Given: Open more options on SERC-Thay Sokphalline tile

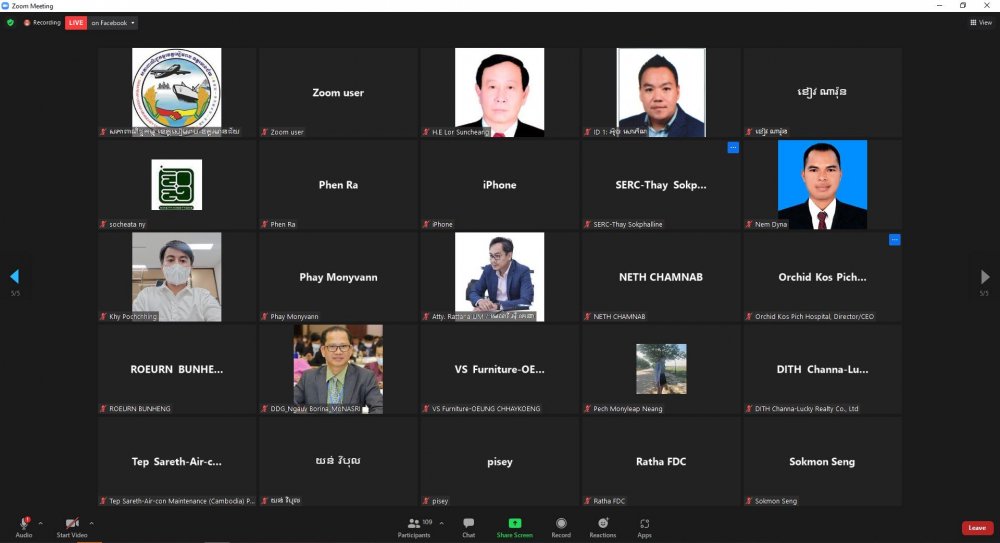Looking at the screenshot, I should point(733,147).
